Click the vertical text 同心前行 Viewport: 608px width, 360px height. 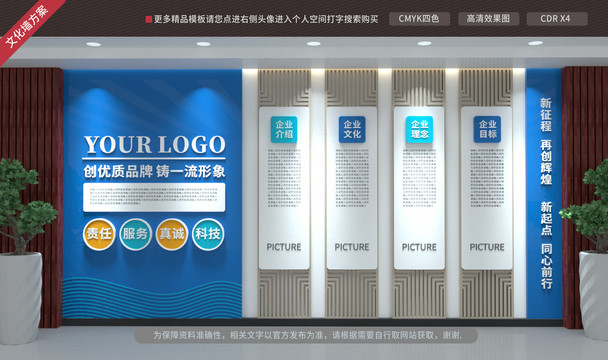click(x=547, y=266)
